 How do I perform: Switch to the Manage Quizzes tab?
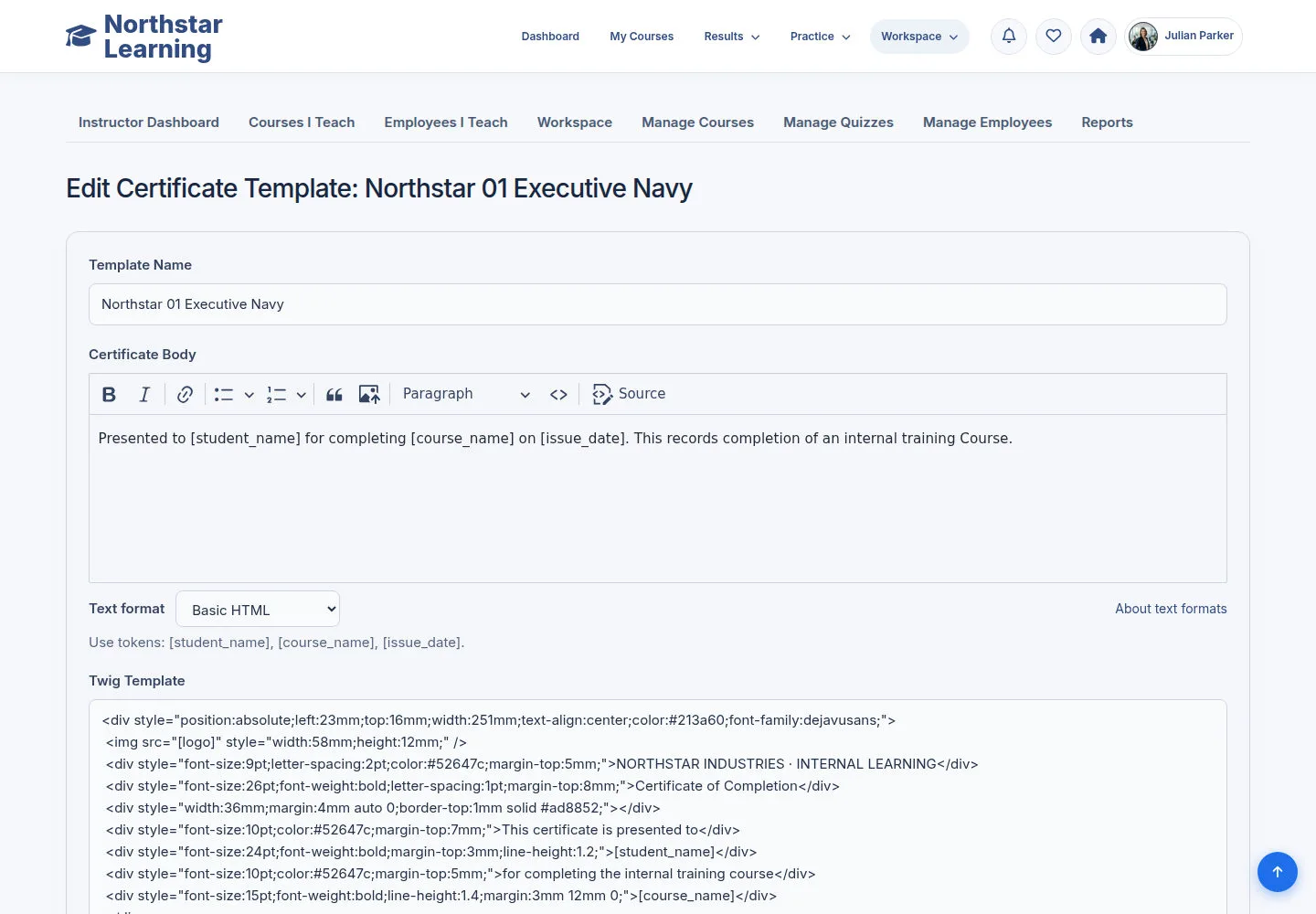coord(838,122)
